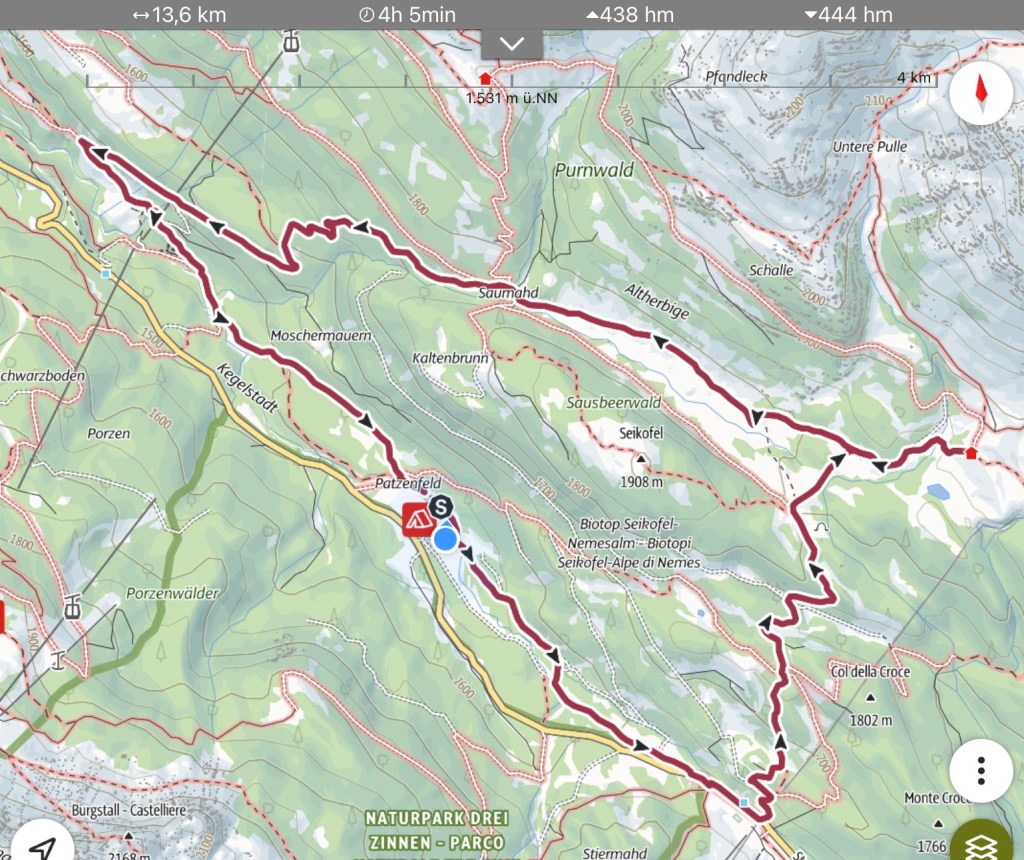Tap the 444 hm descent value
Image resolution: width=1024 pixels, height=860 pixels.
[848, 14]
